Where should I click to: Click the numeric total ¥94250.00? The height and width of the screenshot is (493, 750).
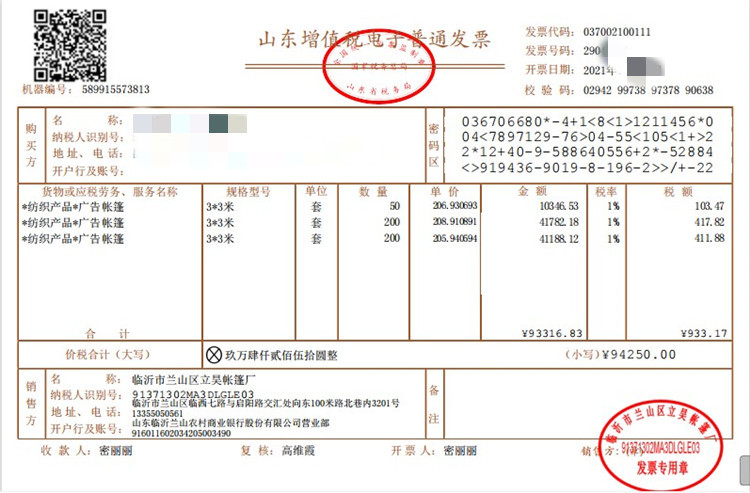pyautogui.click(x=639, y=355)
